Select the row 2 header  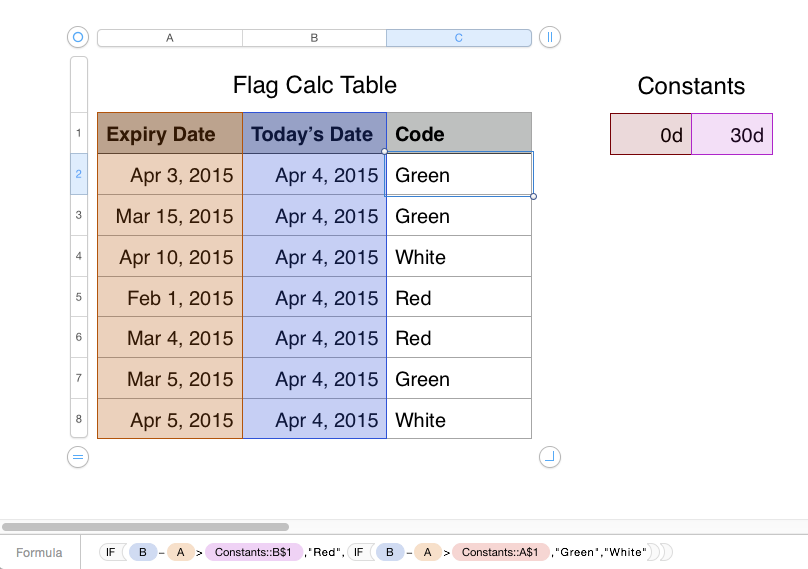point(78,174)
